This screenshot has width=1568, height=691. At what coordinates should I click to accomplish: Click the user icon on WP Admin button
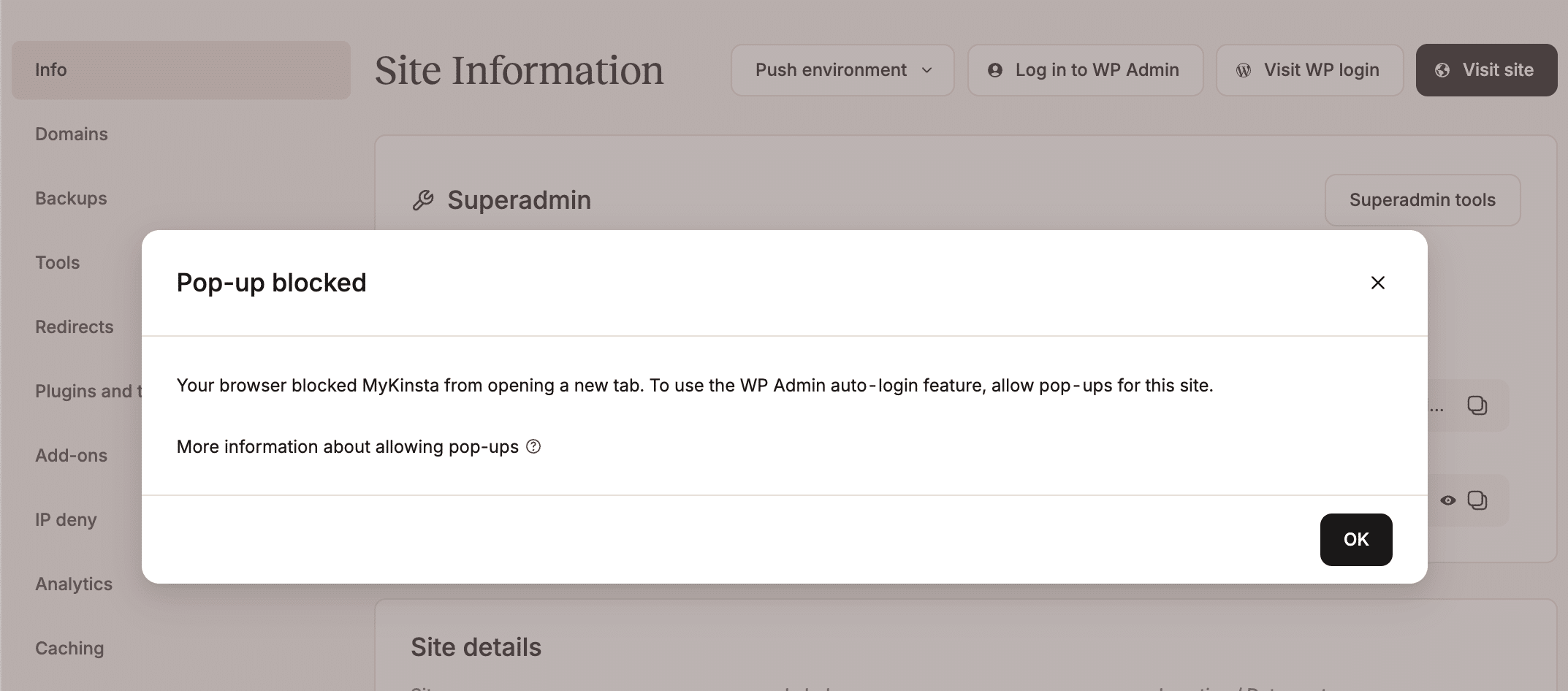coord(994,70)
